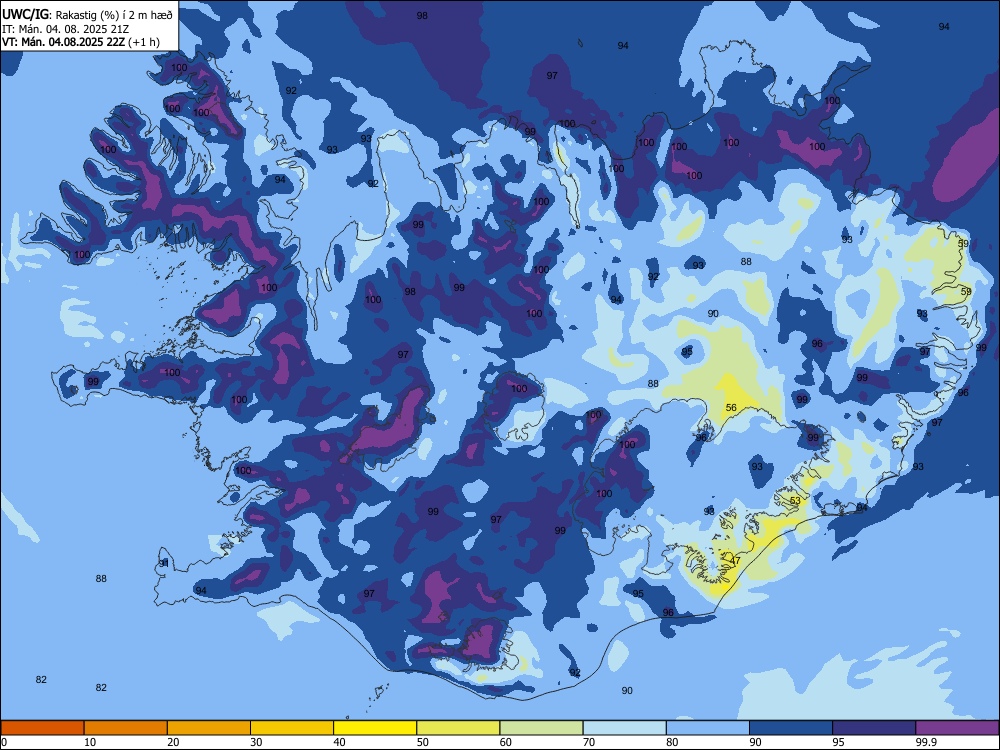Click the humidity value '47' on the map
This screenshot has height=750, width=1000.
pos(735,561)
